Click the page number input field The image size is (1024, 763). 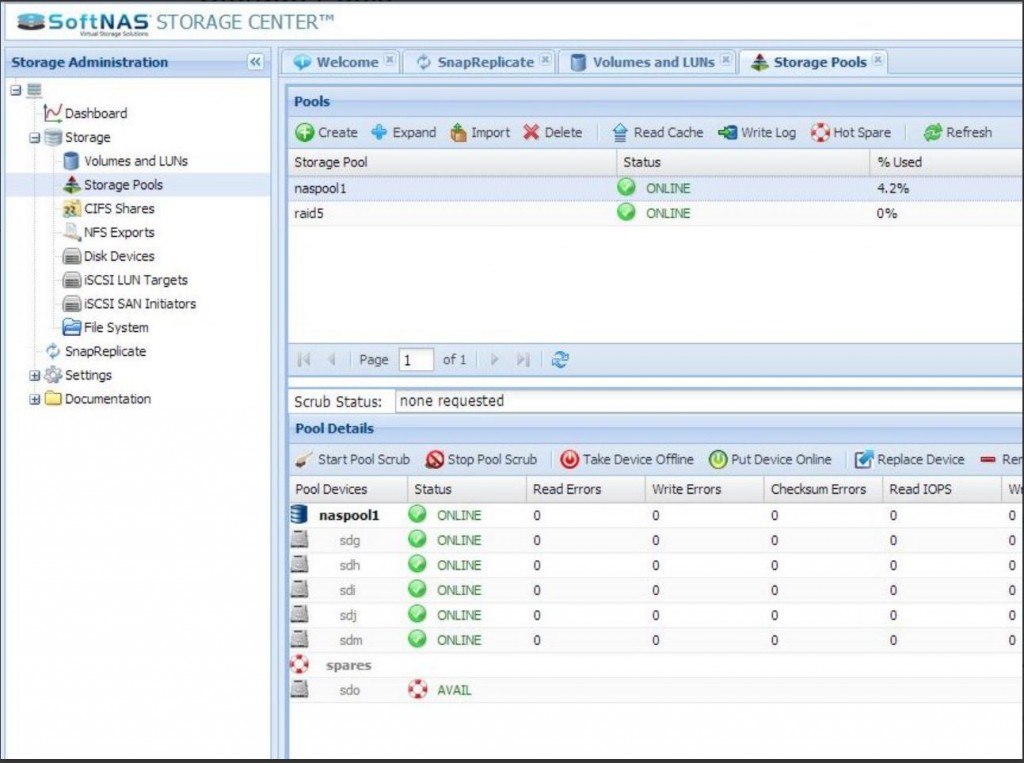tap(416, 360)
